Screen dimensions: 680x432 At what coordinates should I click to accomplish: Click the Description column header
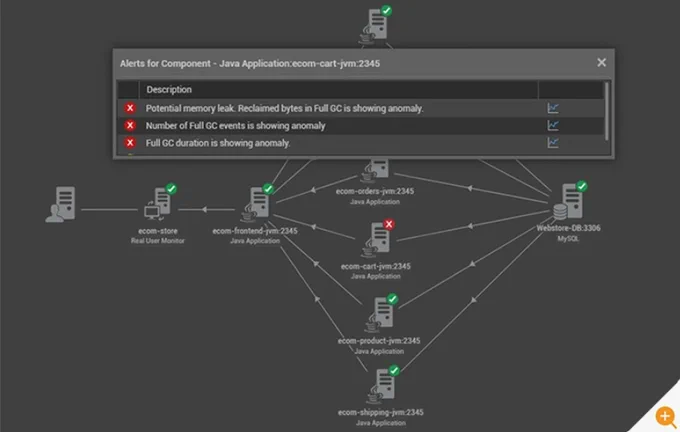[x=169, y=90]
